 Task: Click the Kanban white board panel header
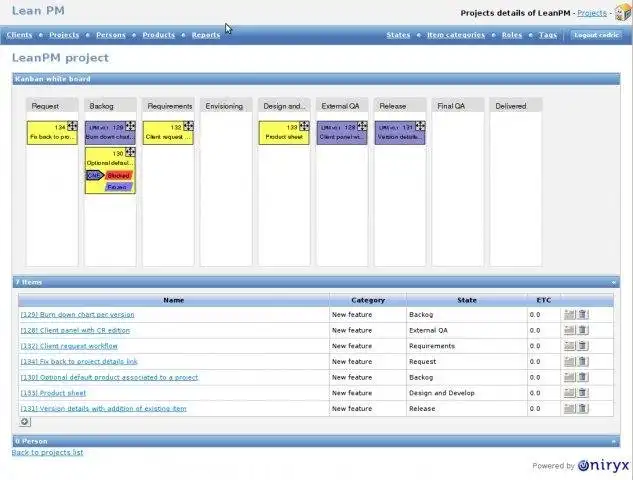point(316,79)
